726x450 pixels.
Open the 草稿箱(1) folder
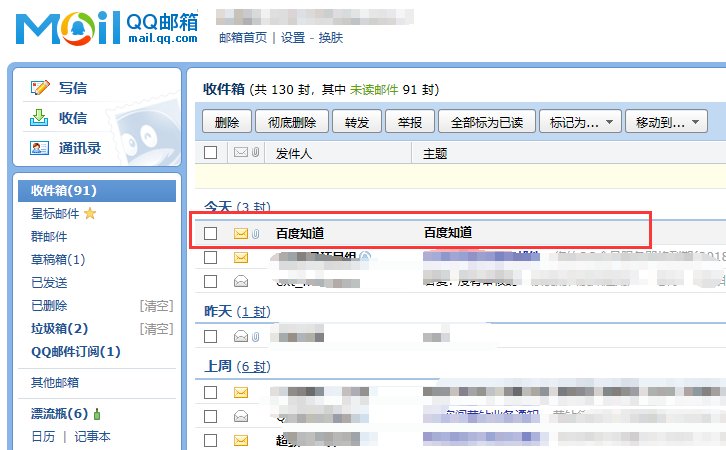pyautogui.click(x=58, y=260)
